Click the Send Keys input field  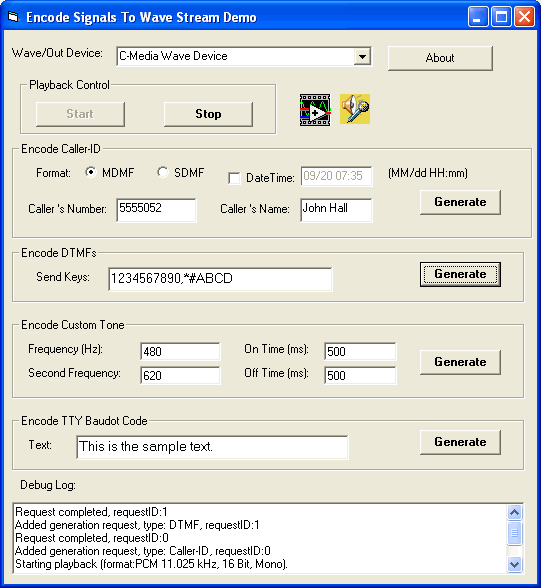[x=220, y=279]
